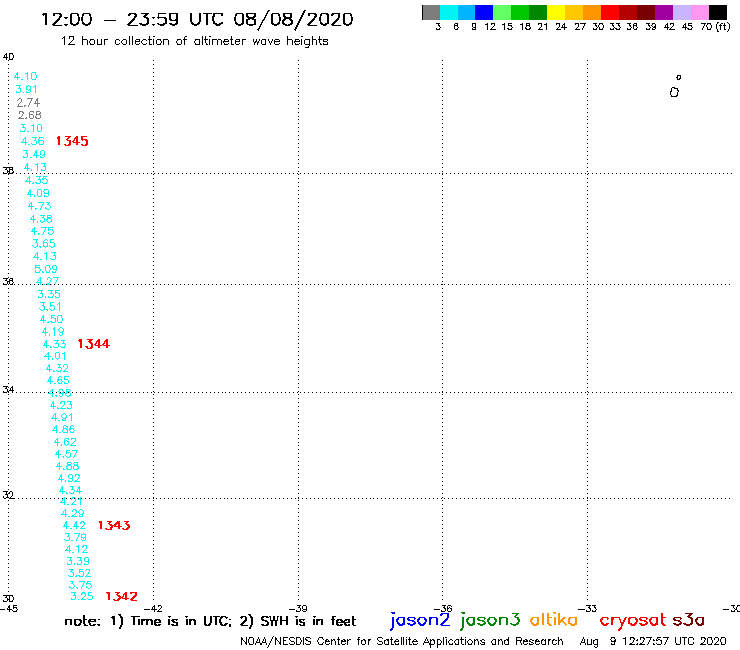Click the -33 longitude axis label
The height and width of the screenshot is (650, 740).
[588, 609]
